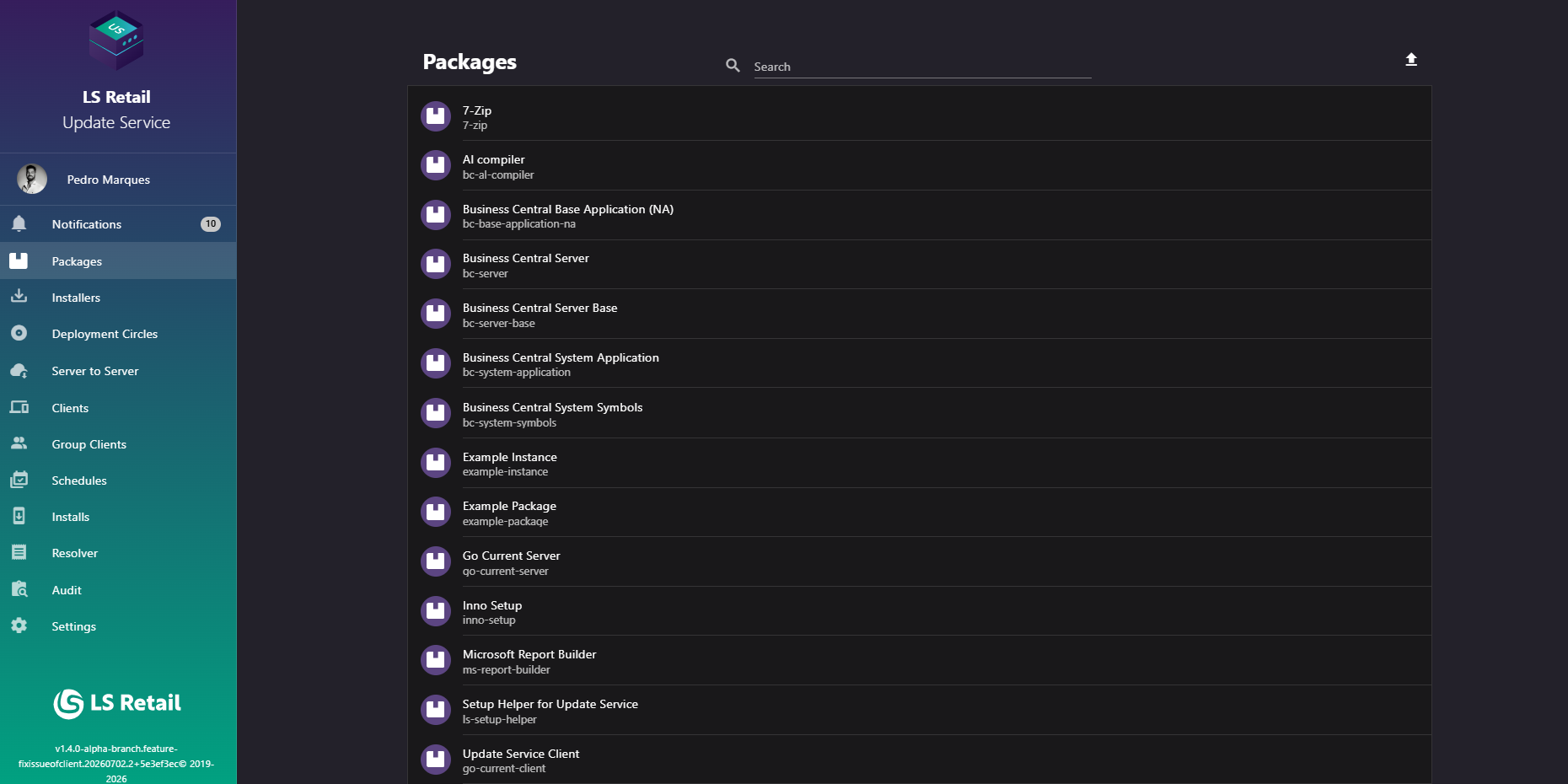Open the Resolver page
Image resolution: width=1568 pixels, height=784 pixels.
(118, 552)
